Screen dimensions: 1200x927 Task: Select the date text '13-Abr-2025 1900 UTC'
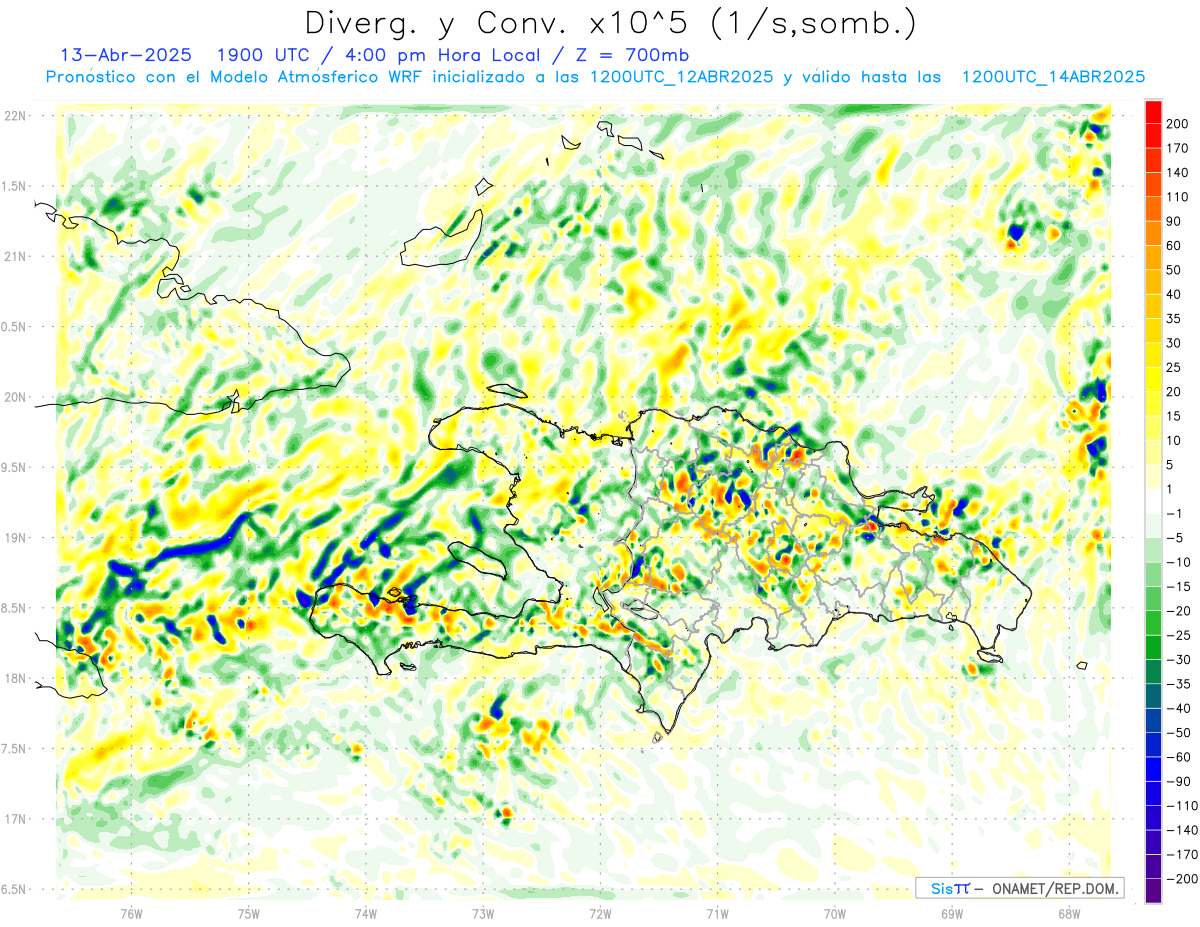pyautogui.click(x=185, y=54)
